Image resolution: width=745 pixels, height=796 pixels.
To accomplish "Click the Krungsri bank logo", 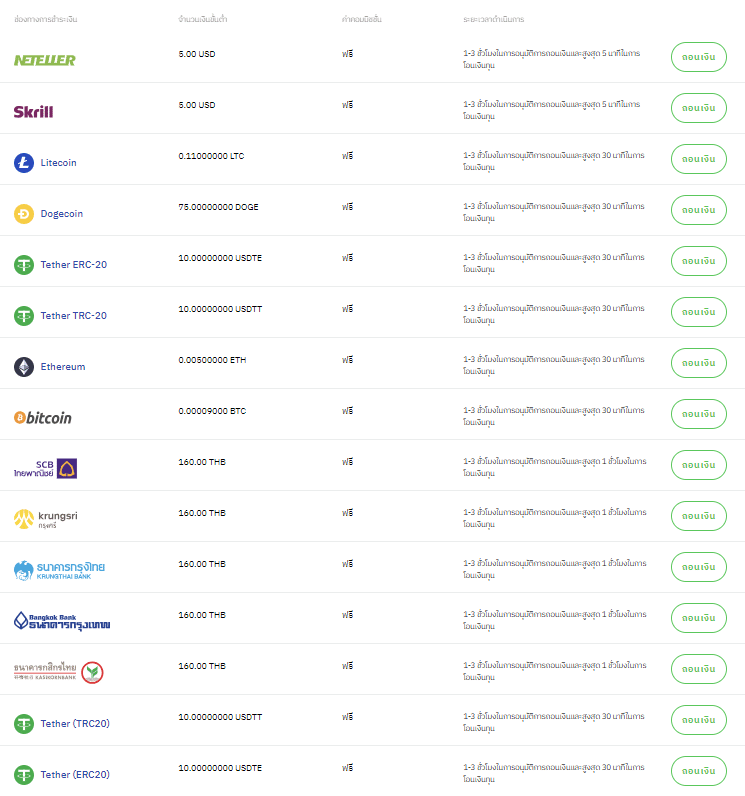I will [45, 519].
